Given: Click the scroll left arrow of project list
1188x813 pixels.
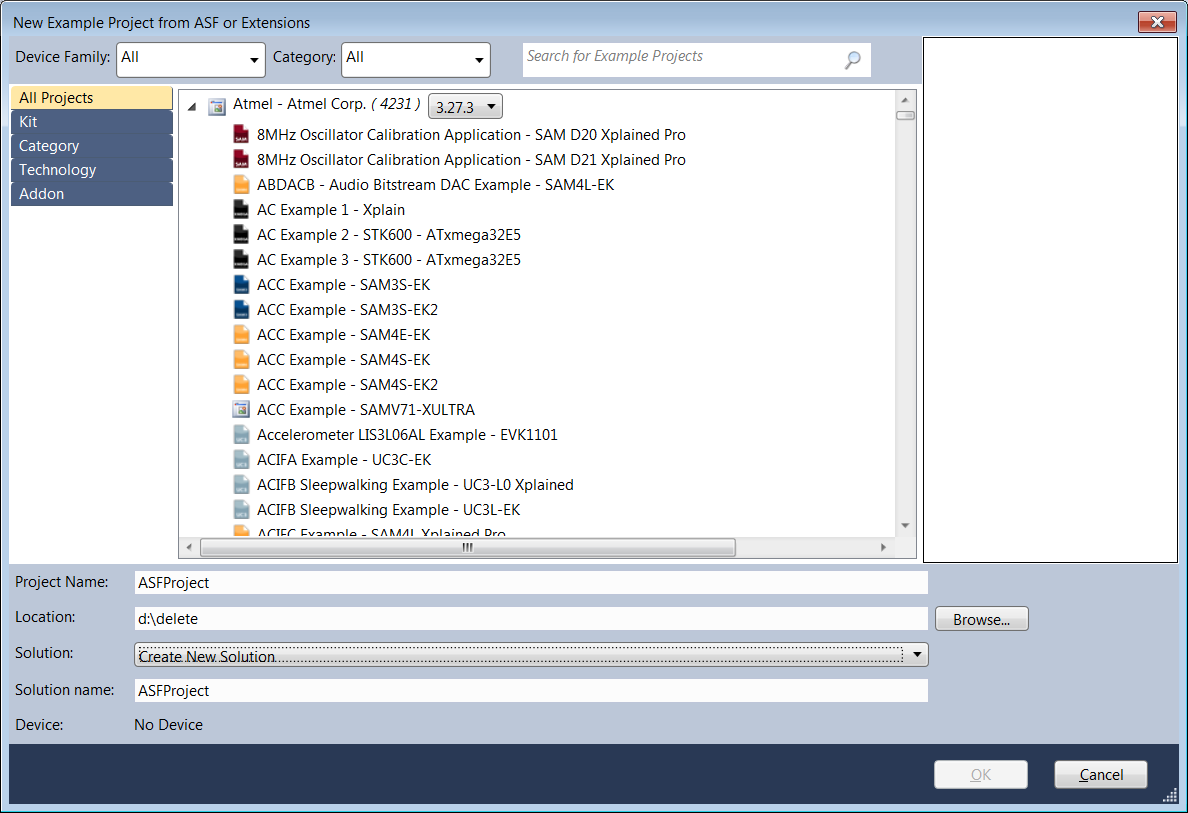Looking at the screenshot, I should 189,547.
